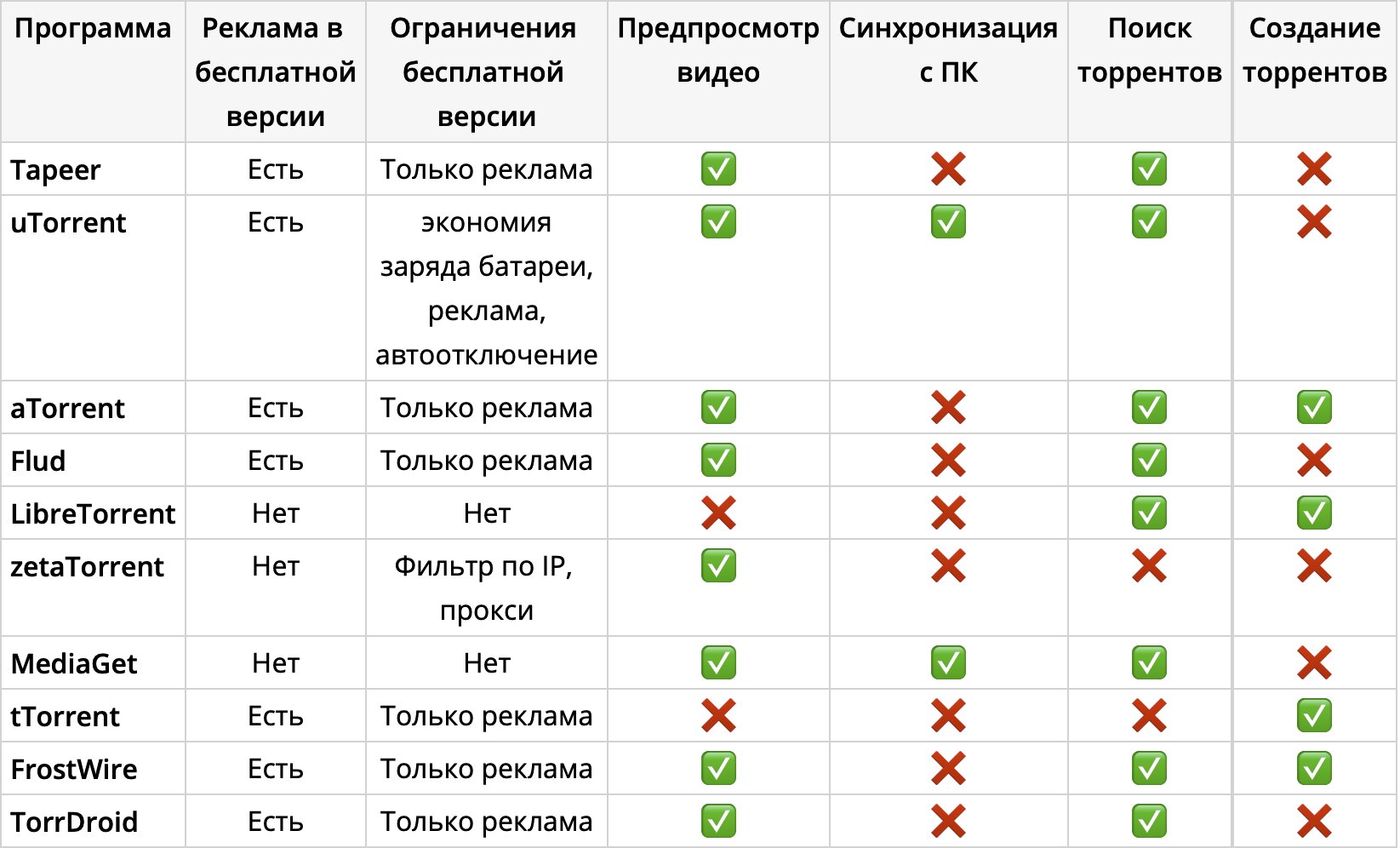
Task: Click the green checkmark for Tapeer video preview
Action: (x=718, y=169)
